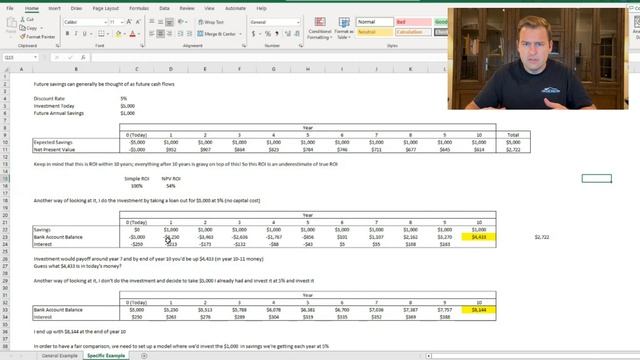Screen dimensions: 640x360
Task: Increase the cell indent
Action: coord(189,33)
